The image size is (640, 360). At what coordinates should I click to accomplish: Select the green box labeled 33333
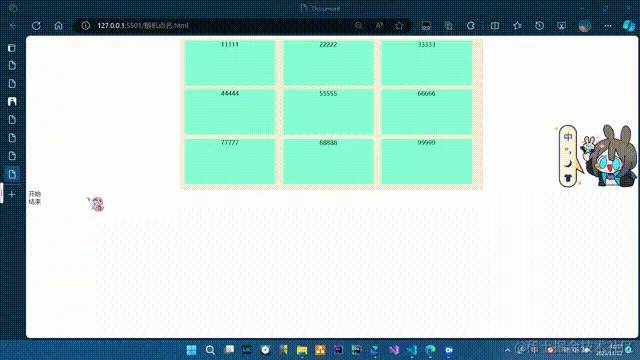(427, 63)
